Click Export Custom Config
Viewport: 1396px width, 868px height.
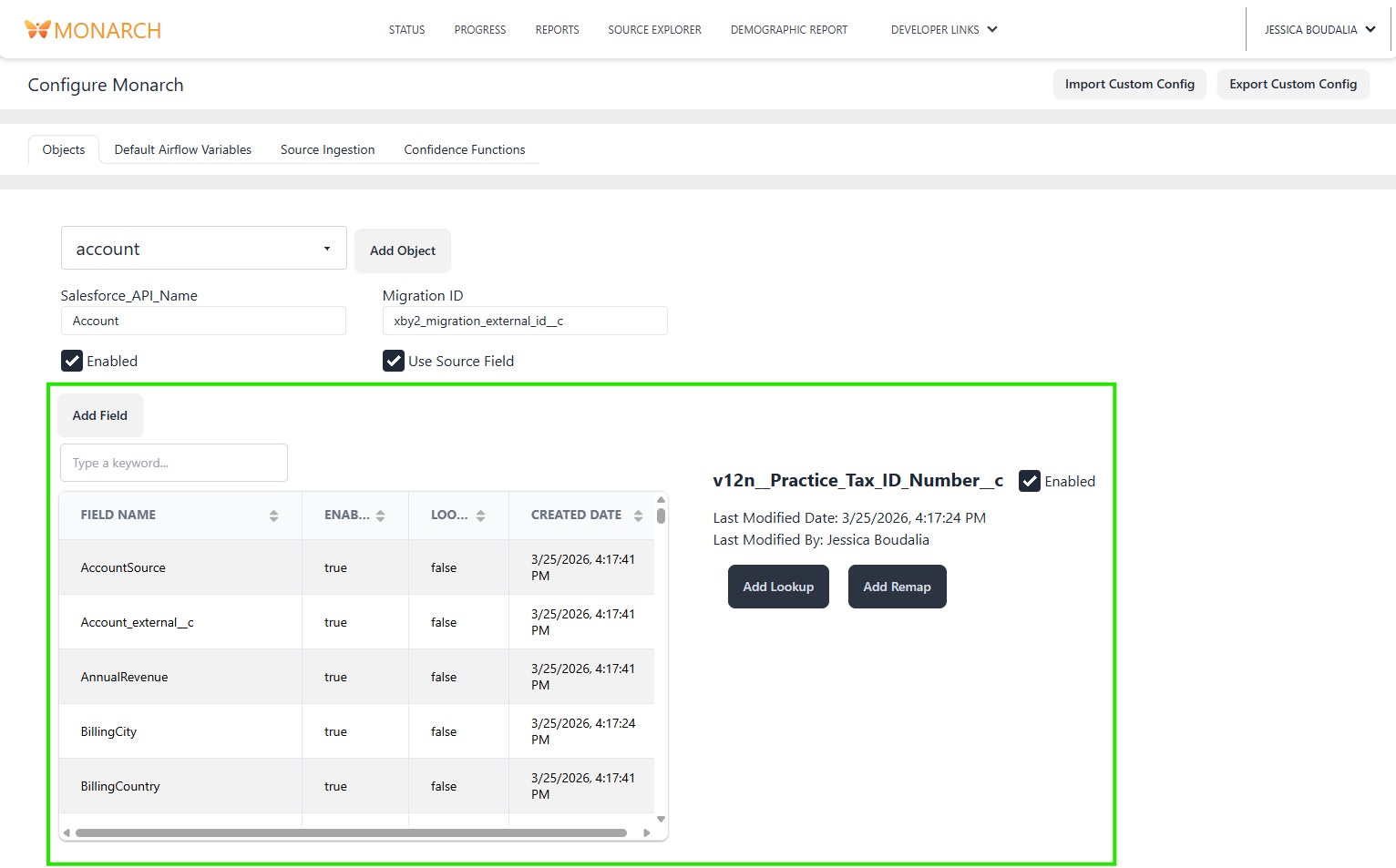(x=1293, y=84)
